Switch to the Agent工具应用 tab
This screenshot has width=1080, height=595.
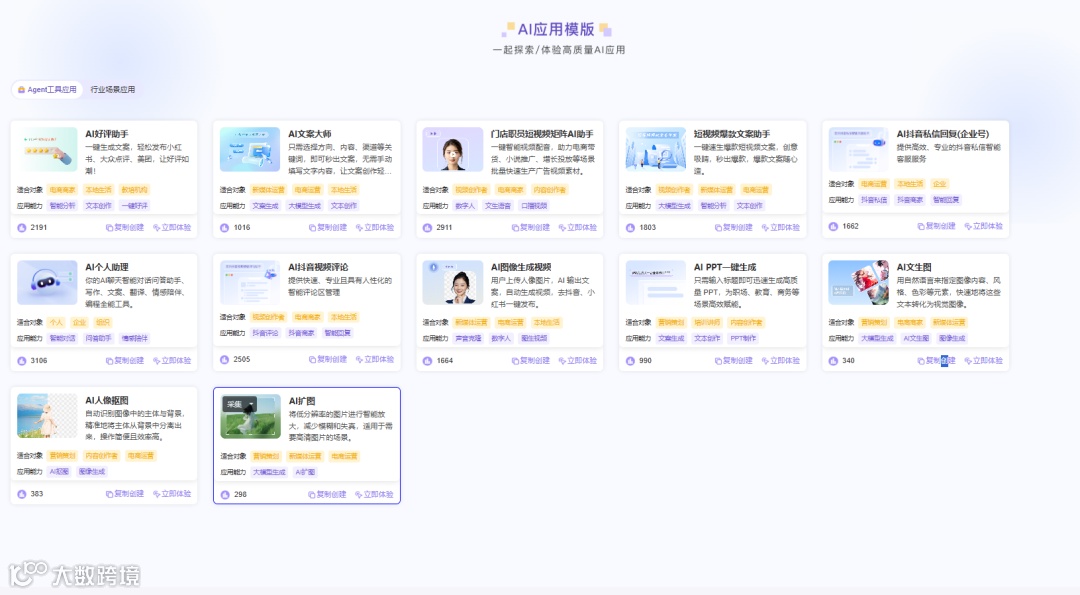coord(47,90)
